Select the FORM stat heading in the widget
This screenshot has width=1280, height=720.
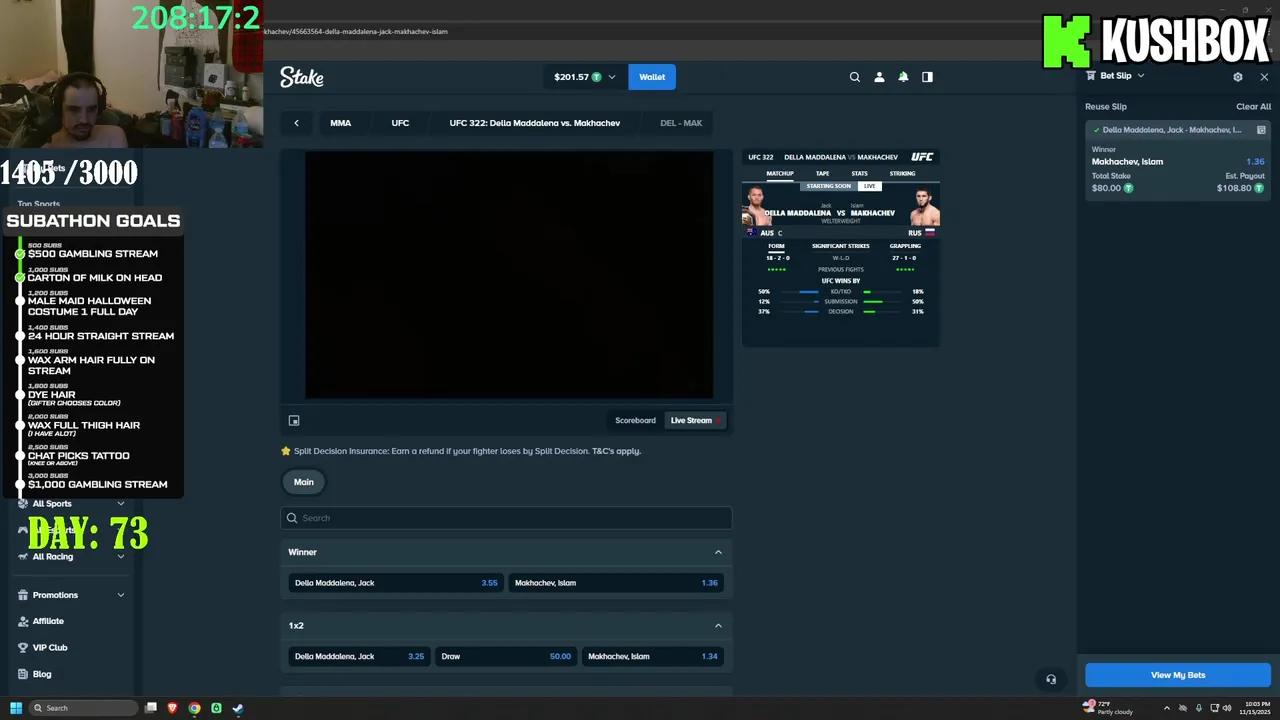coord(776,246)
